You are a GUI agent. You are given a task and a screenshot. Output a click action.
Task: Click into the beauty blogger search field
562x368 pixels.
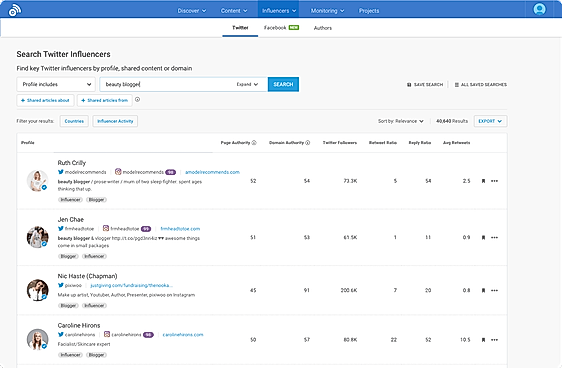point(168,84)
